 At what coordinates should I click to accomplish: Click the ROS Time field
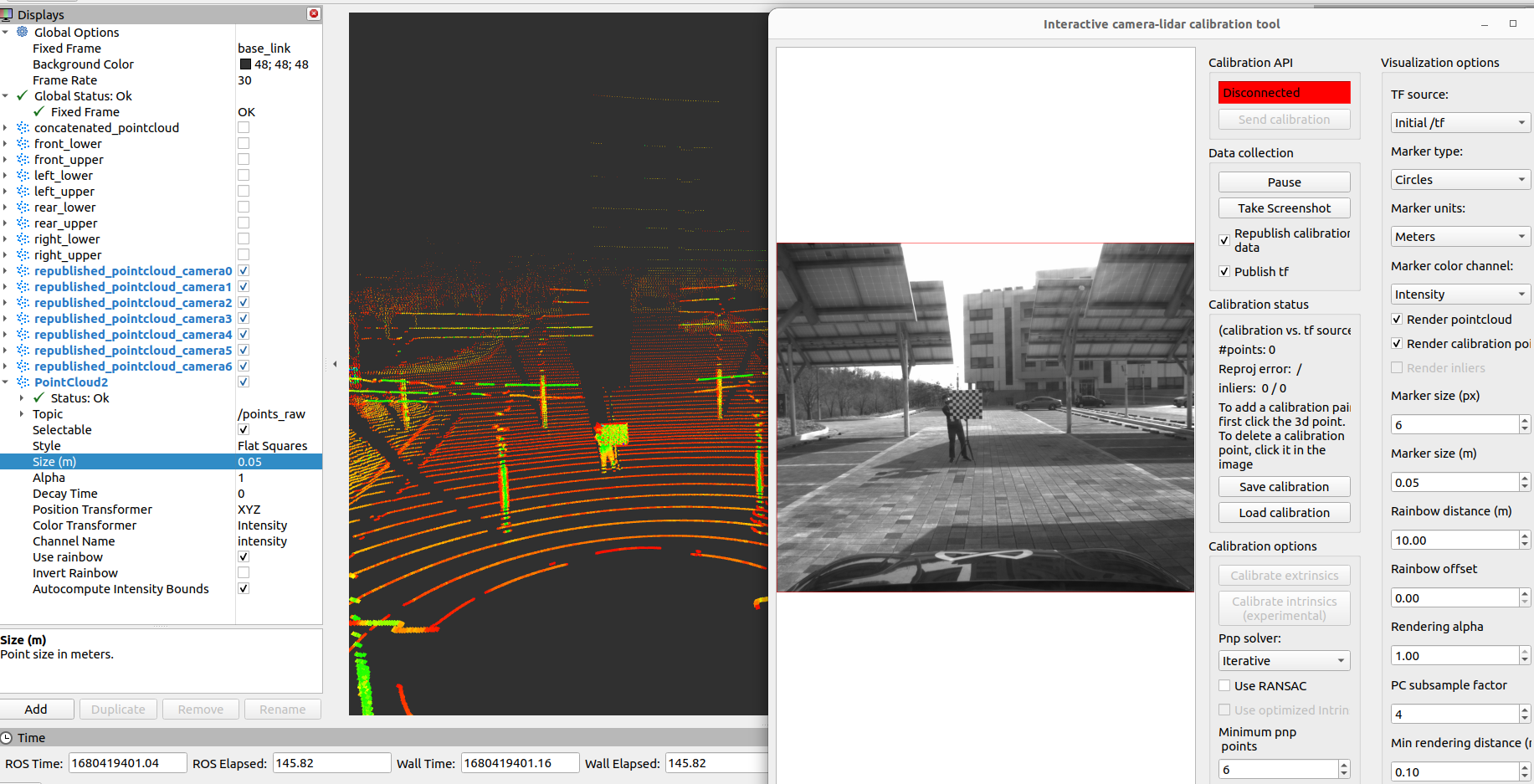127,762
